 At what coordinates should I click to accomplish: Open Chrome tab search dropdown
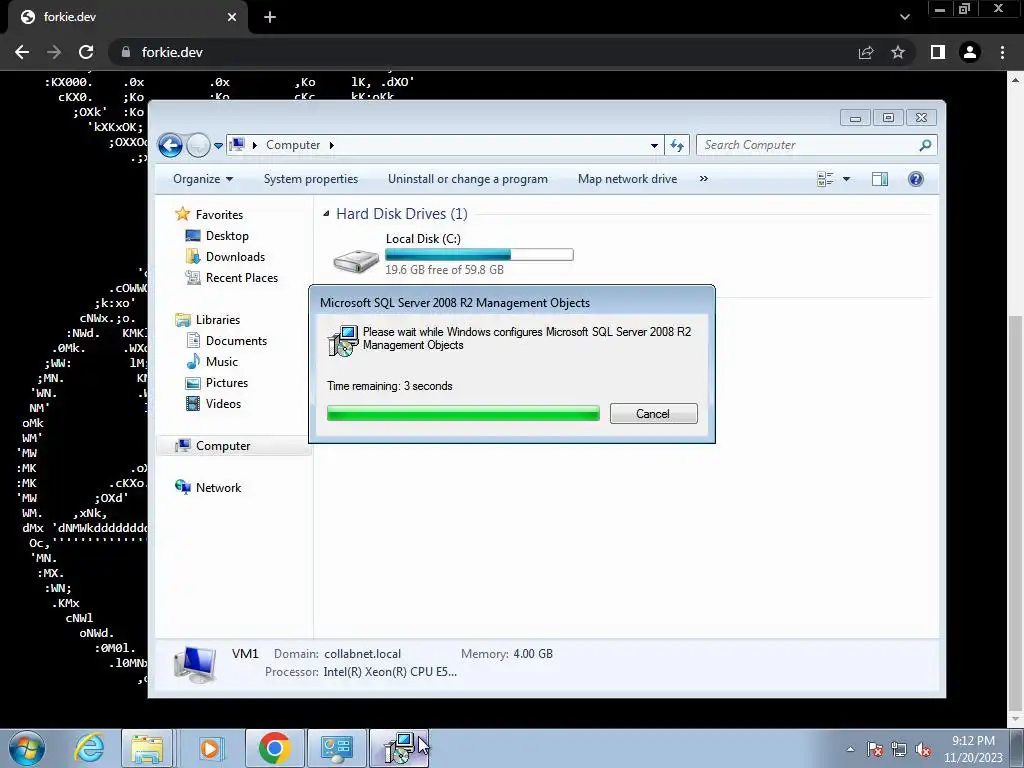click(x=904, y=17)
